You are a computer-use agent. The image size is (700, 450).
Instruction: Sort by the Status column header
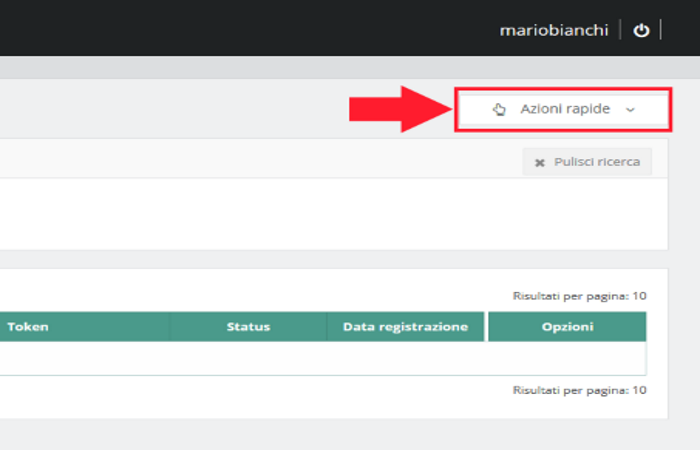(248, 327)
